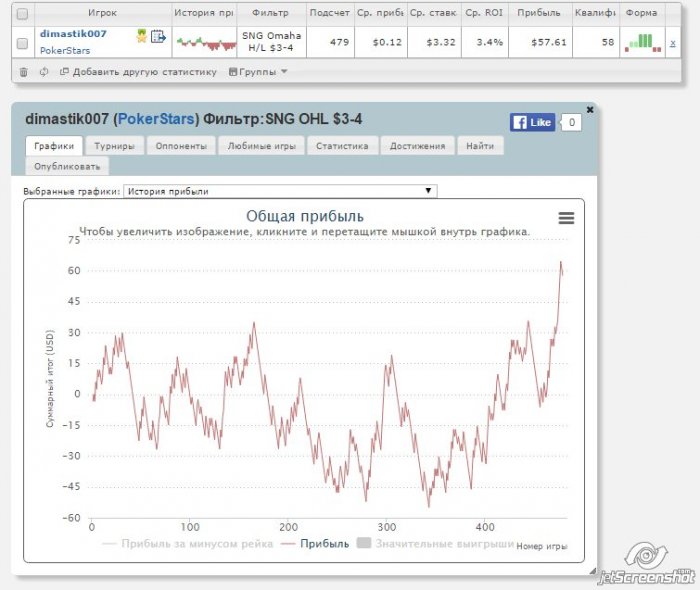
Task: Click the 58 value in Квалиф. column
Action: point(608,42)
